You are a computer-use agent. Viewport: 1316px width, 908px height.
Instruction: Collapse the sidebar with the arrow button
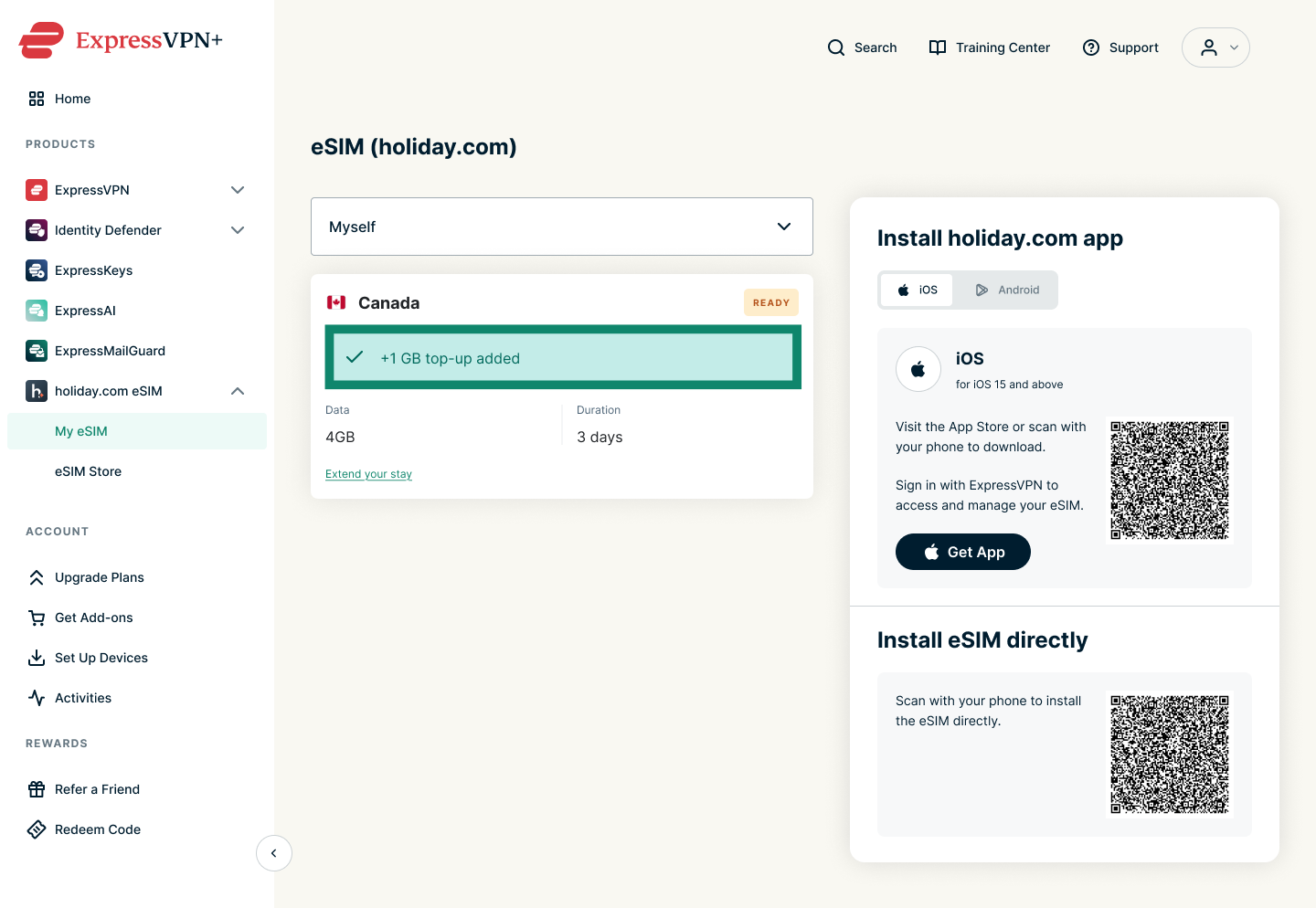274,853
